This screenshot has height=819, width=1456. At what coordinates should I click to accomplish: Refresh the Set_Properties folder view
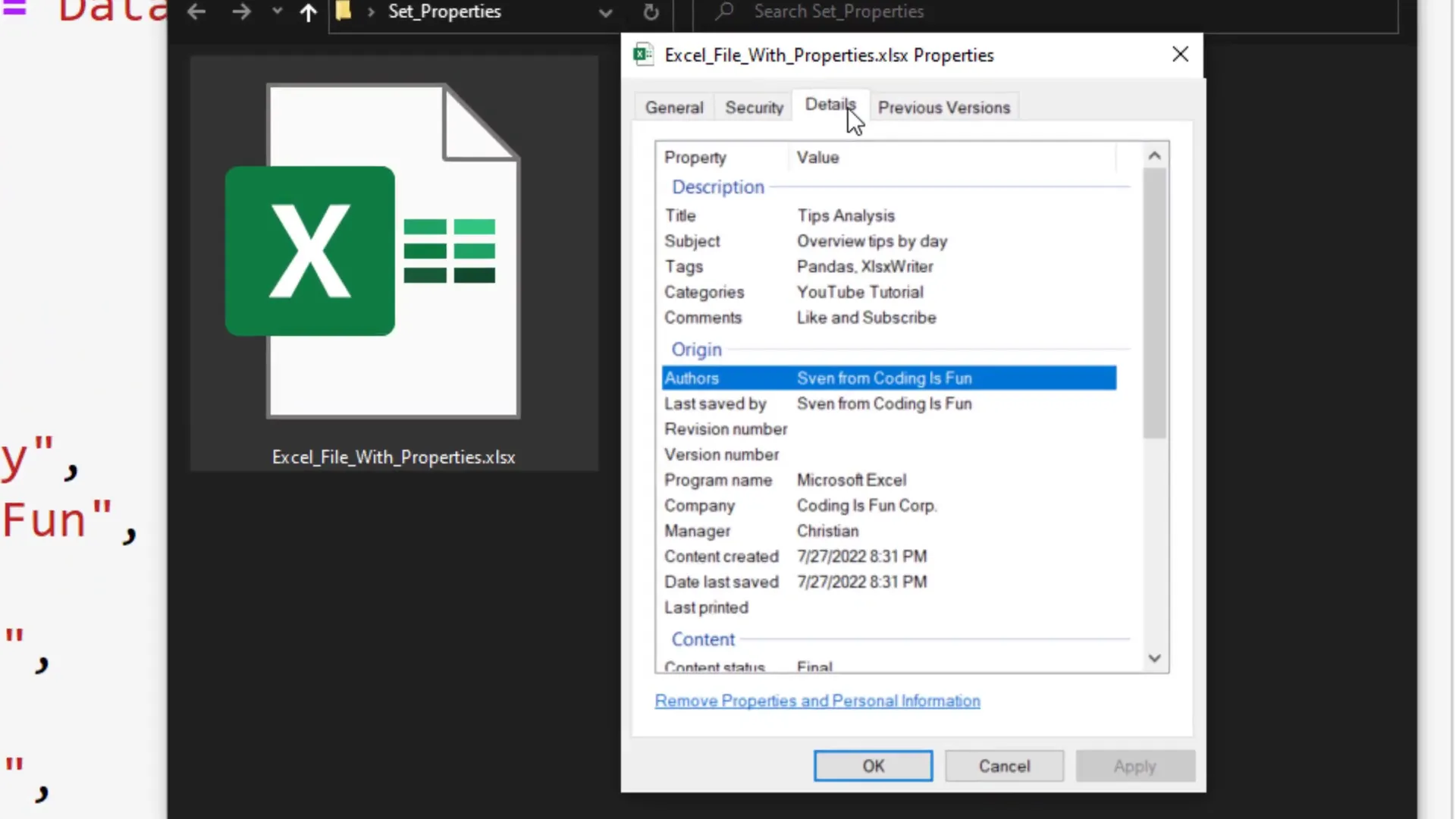tap(651, 11)
